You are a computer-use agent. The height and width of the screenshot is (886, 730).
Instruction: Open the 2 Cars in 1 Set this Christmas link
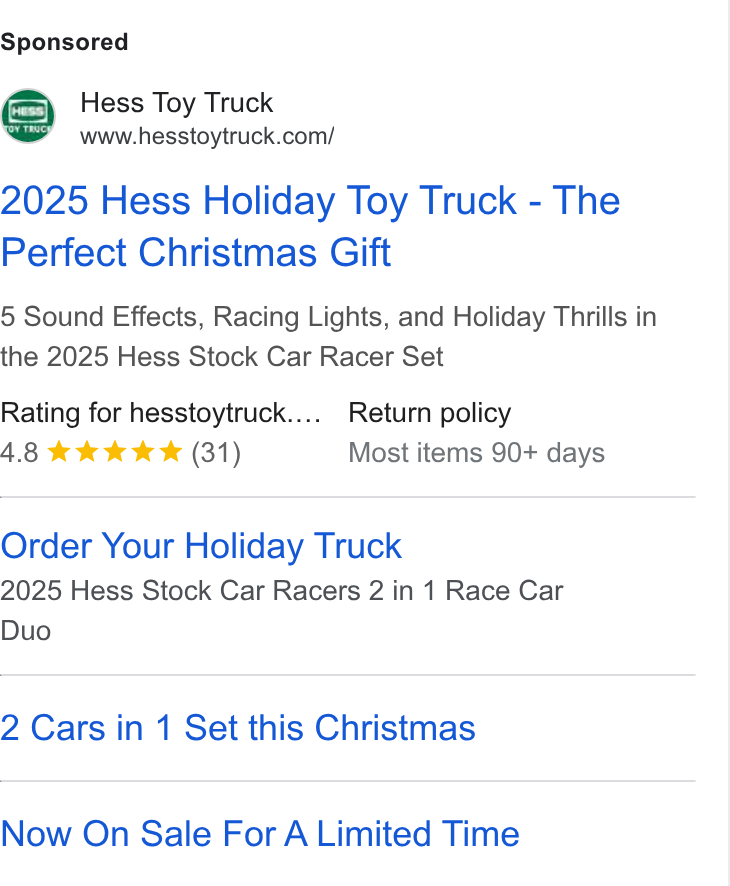pos(238,727)
